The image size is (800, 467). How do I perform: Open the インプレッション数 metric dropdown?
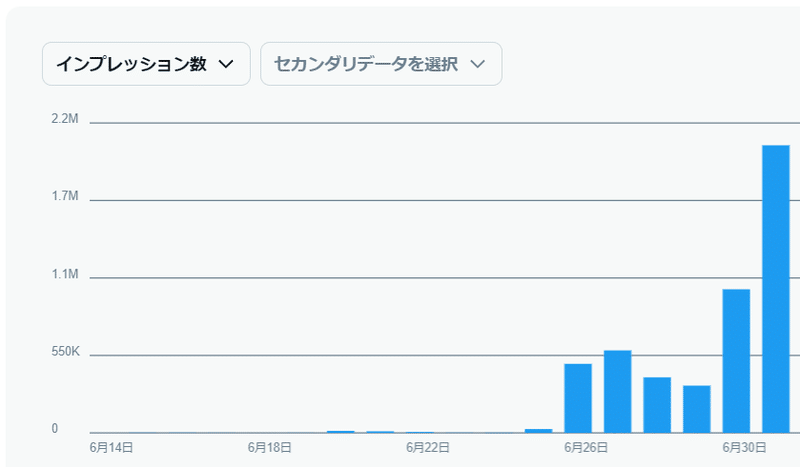coord(146,64)
